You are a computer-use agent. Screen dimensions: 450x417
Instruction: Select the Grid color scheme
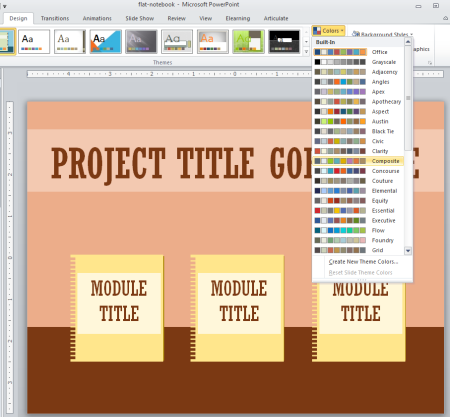359,250
